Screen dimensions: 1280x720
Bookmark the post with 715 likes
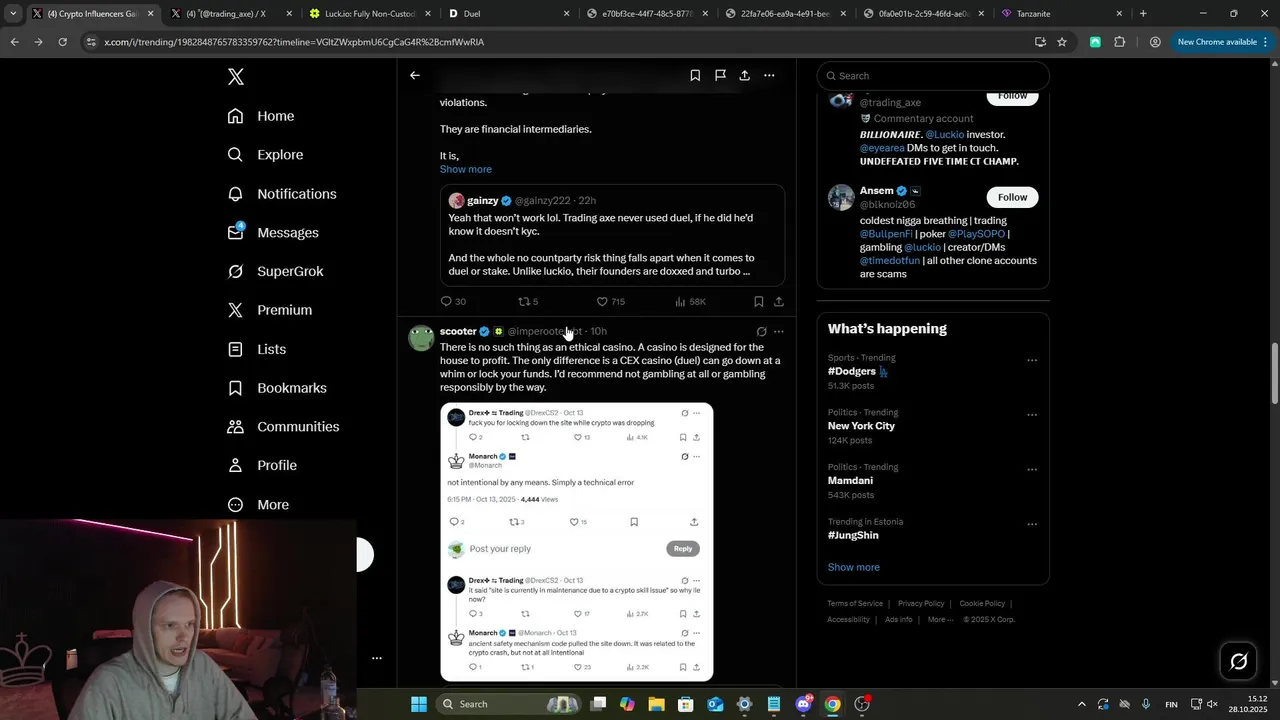pos(759,301)
